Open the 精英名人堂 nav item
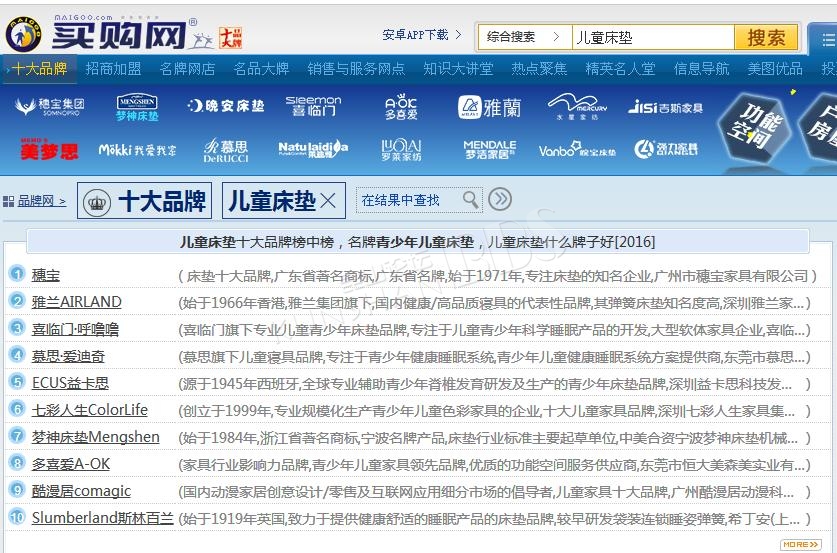837x553 pixels. click(620, 69)
